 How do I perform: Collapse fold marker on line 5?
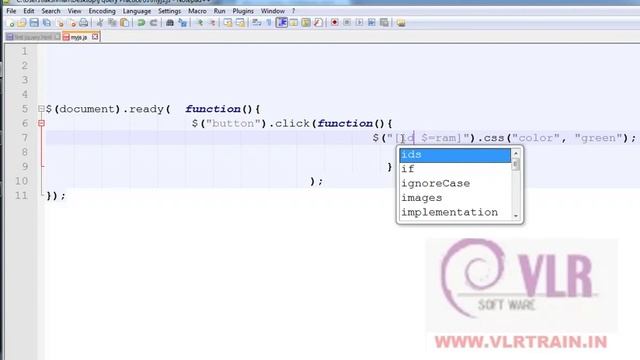(41, 109)
